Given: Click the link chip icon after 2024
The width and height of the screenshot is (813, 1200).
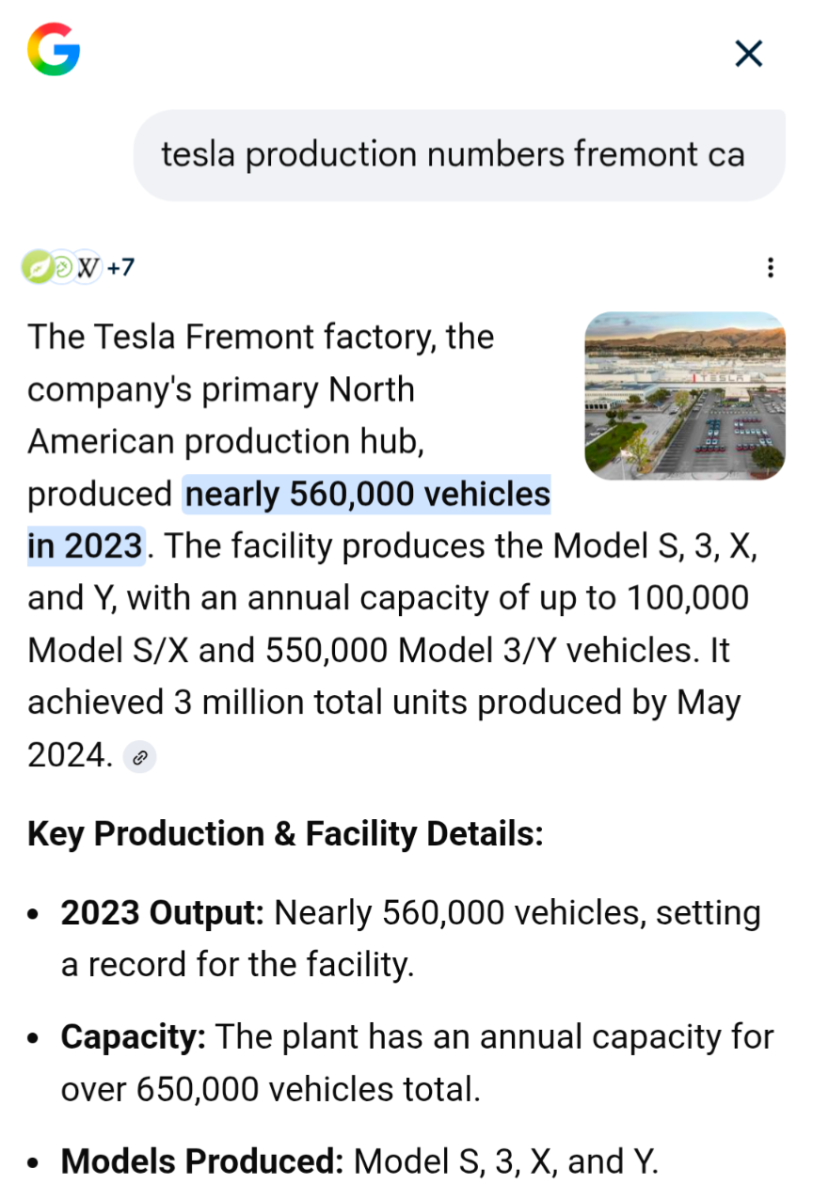Looking at the screenshot, I should [140, 757].
